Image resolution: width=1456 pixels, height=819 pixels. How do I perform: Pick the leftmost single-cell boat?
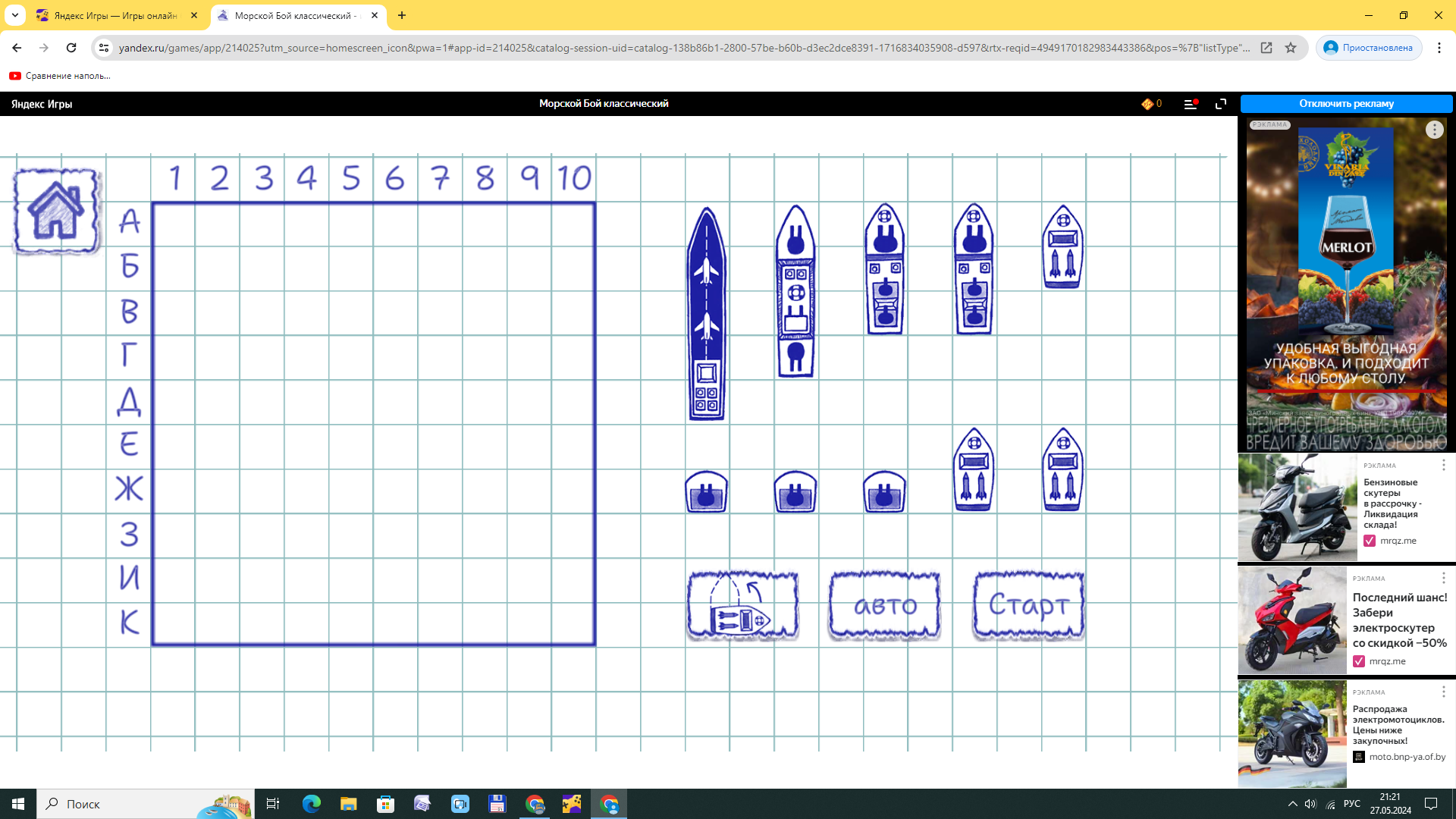point(706,492)
